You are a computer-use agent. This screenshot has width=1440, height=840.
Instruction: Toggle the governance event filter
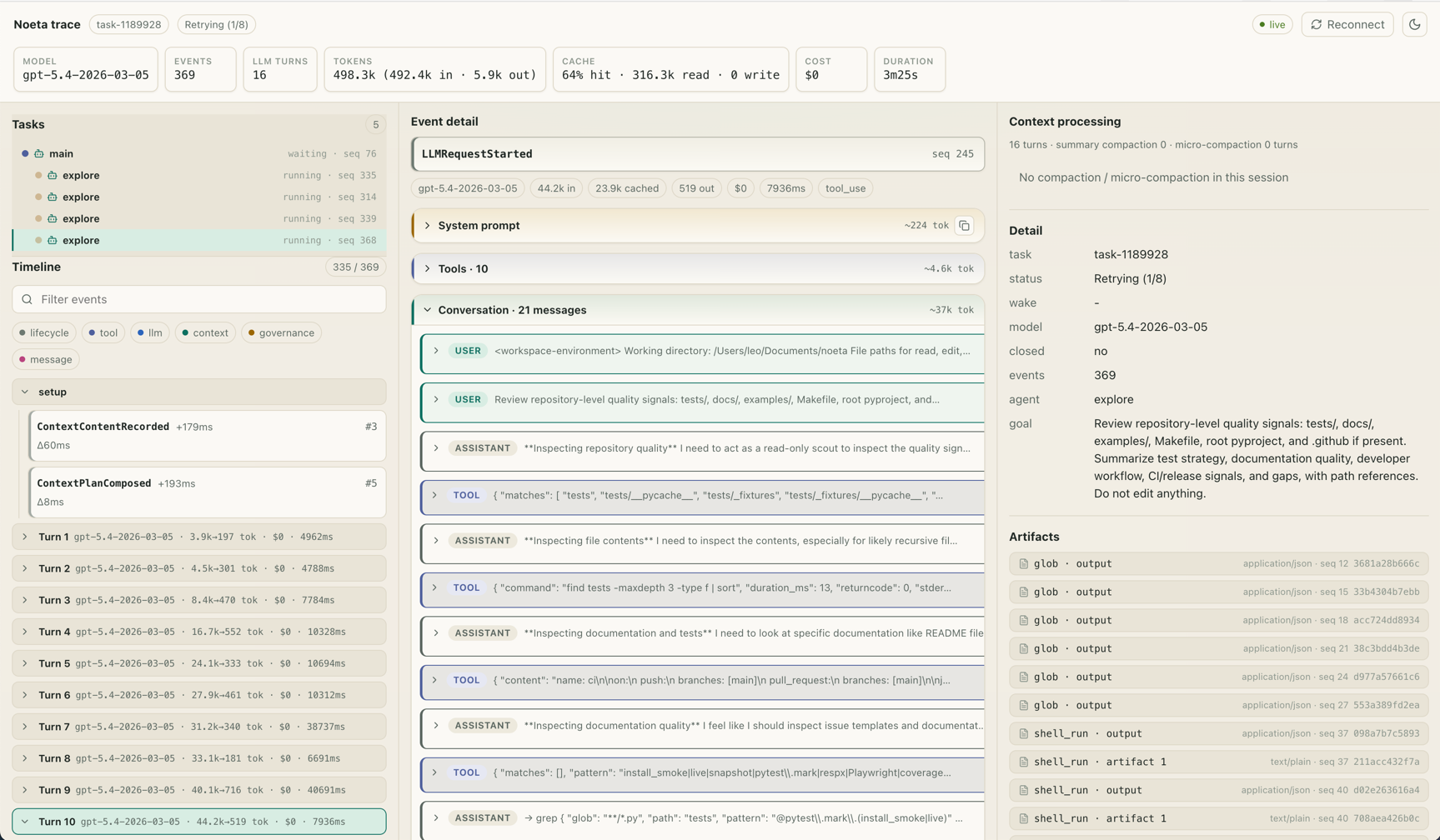click(x=282, y=332)
